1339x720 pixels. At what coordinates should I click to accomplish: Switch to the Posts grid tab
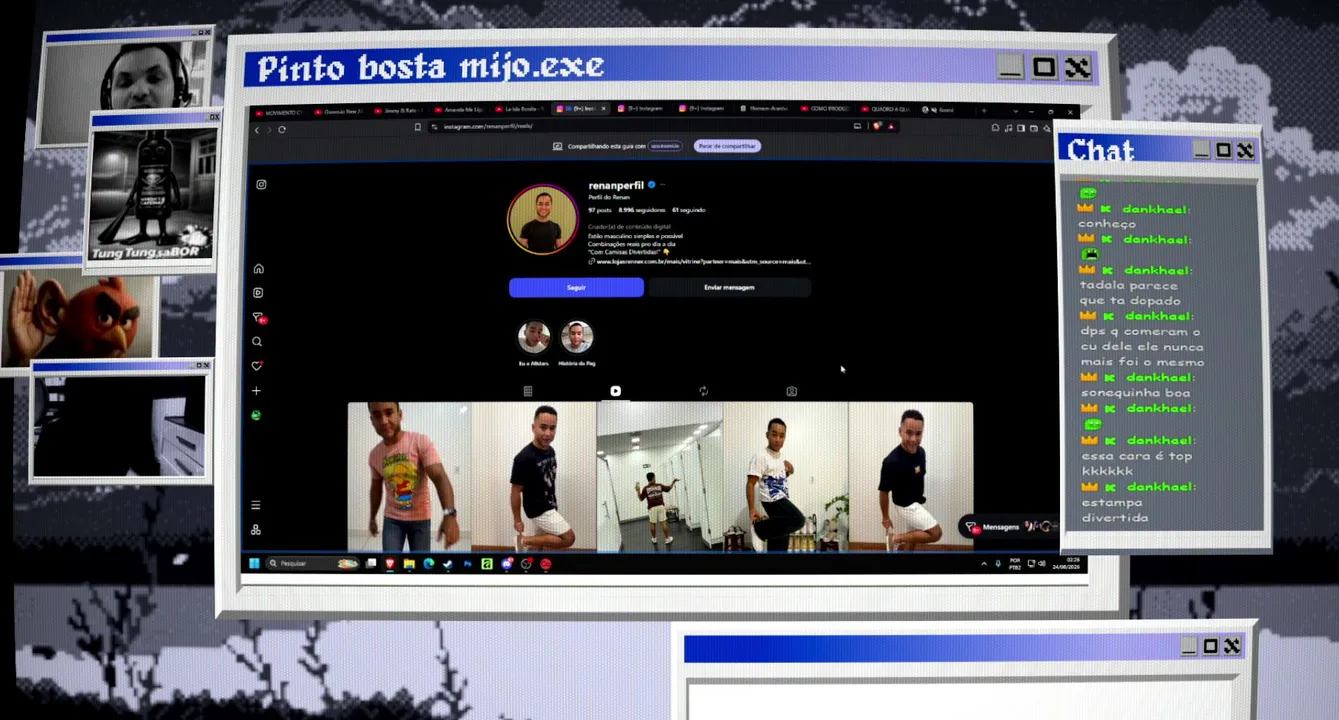[527, 391]
